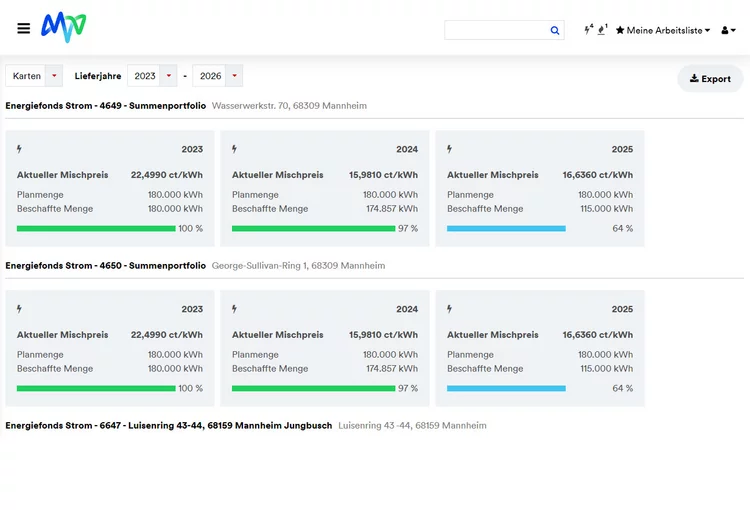Open Energiefonds Strom - 4650 - Summenportfolio heading
Image resolution: width=750 pixels, height=510 pixels.
106,265
